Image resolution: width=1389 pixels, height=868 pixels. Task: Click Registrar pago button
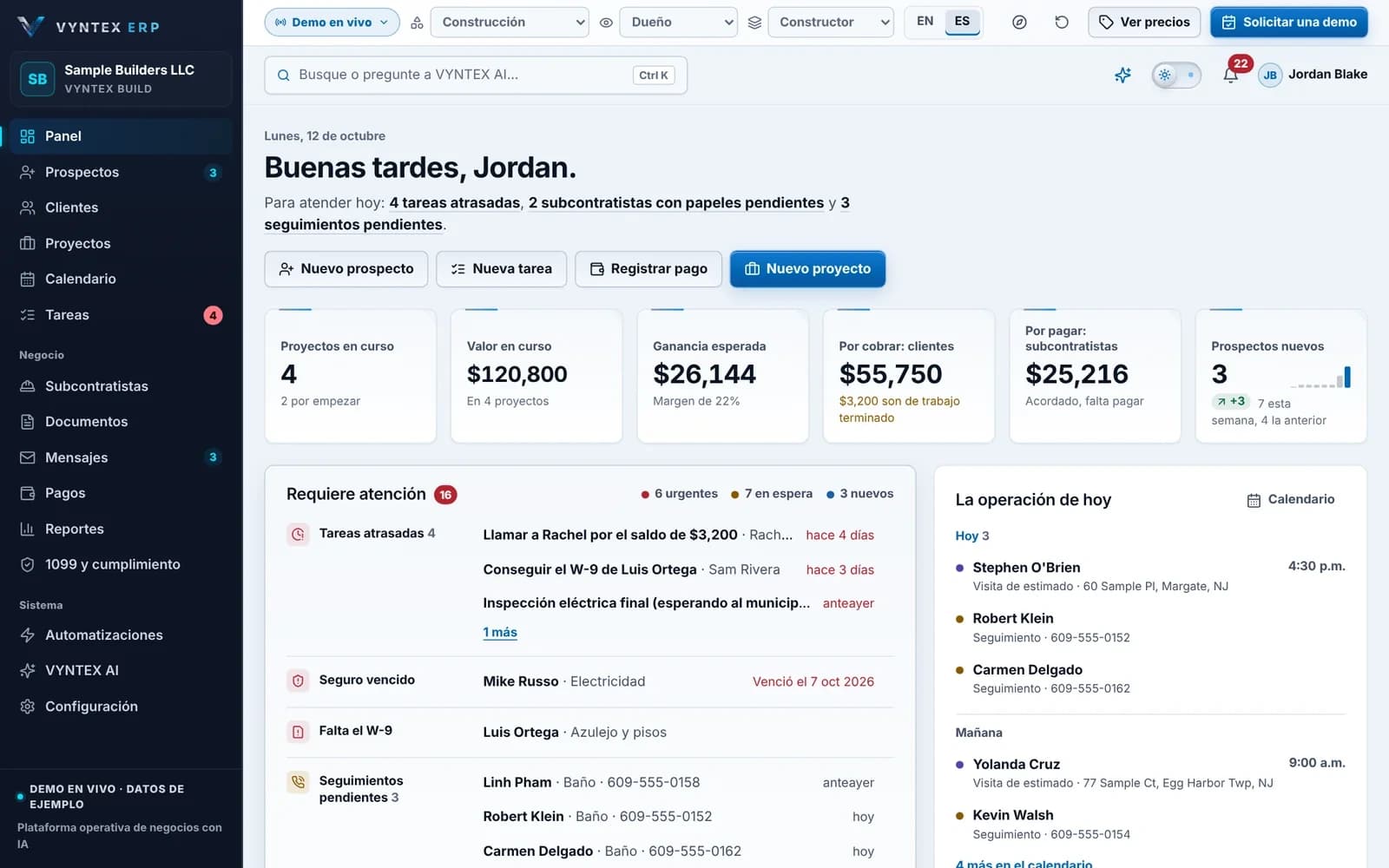tap(649, 269)
